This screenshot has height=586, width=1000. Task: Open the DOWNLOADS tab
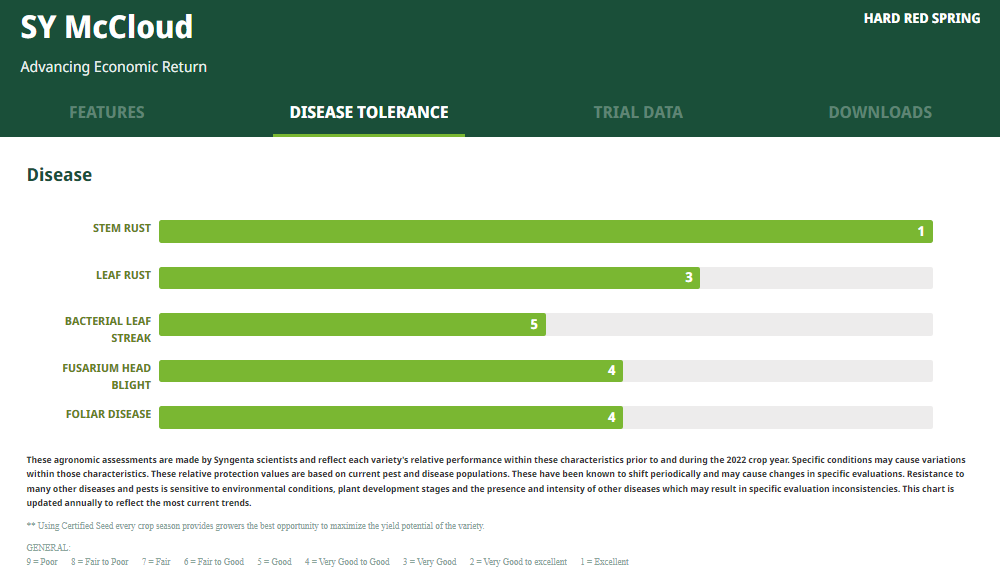[x=880, y=112]
